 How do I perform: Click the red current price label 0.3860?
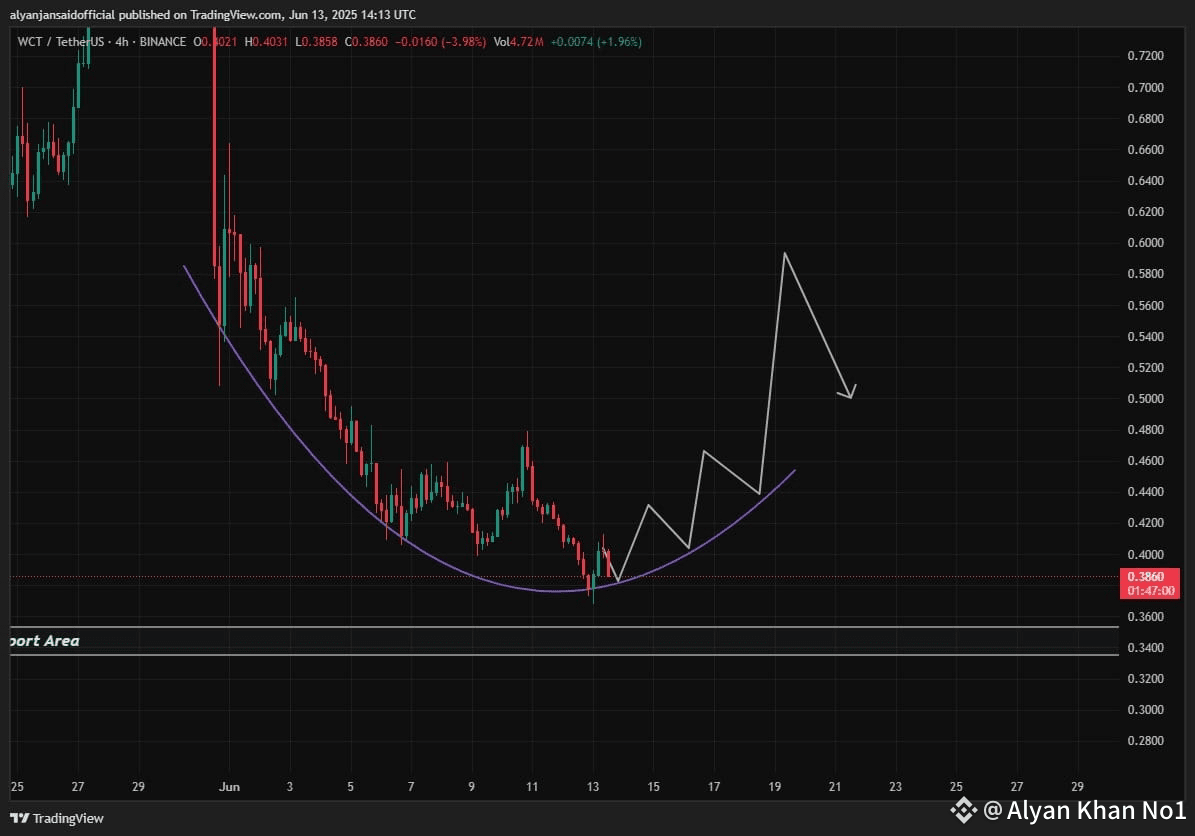(x=1149, y=583)
